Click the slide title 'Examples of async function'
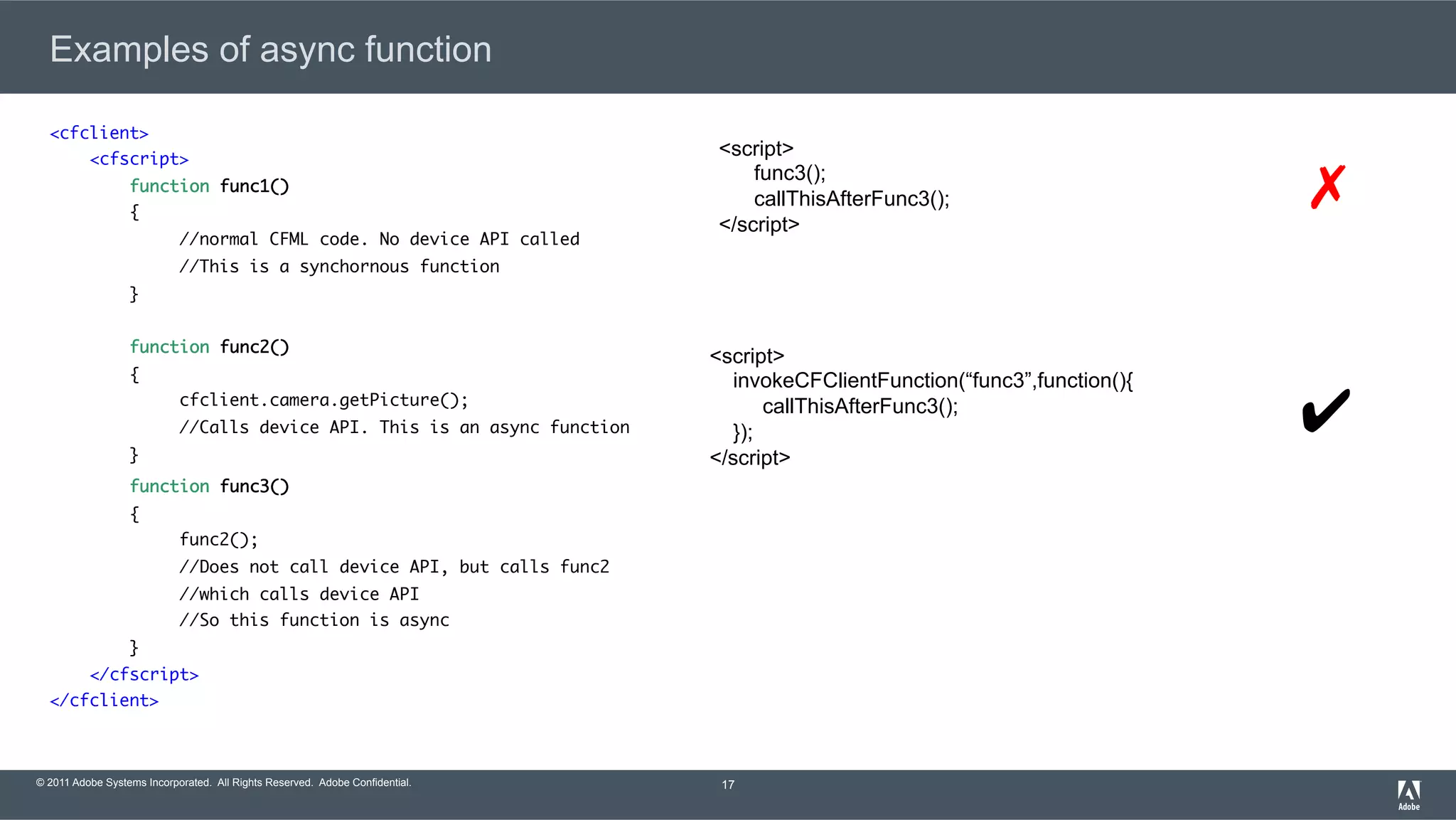The image size is (1456, 820). tap(270, 49)
